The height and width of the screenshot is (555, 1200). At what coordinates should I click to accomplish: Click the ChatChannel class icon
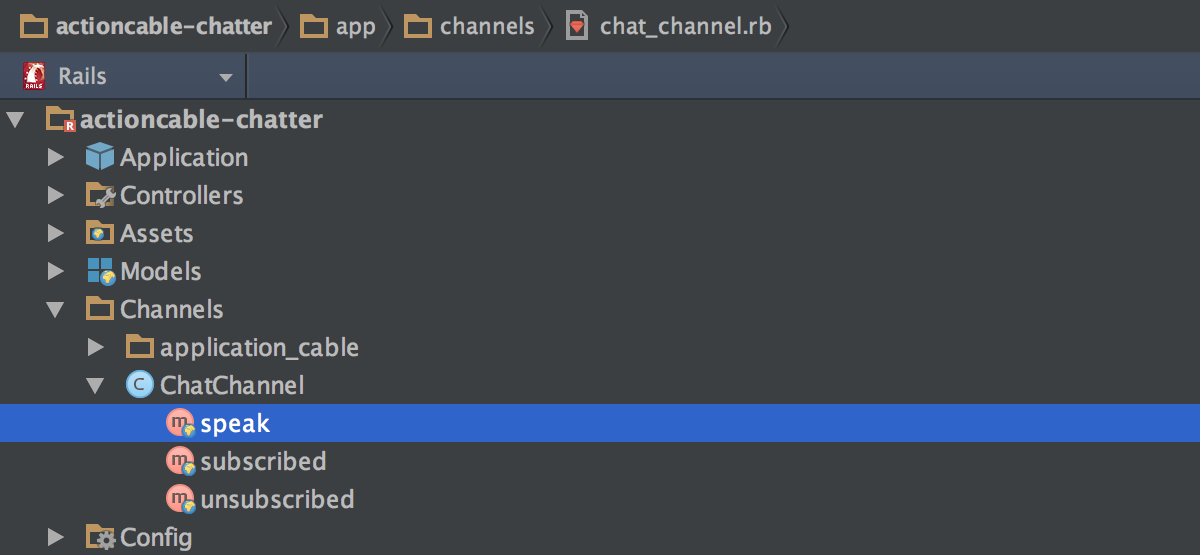click(x=140, y=385)
